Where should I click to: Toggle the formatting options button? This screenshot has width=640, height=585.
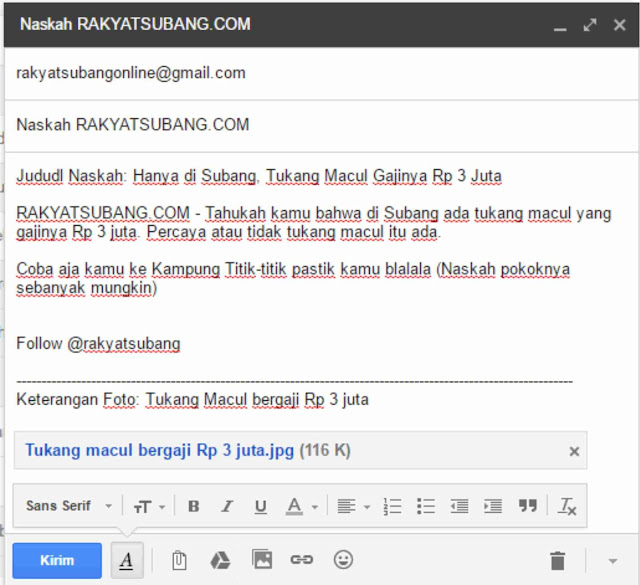[127, 560]
